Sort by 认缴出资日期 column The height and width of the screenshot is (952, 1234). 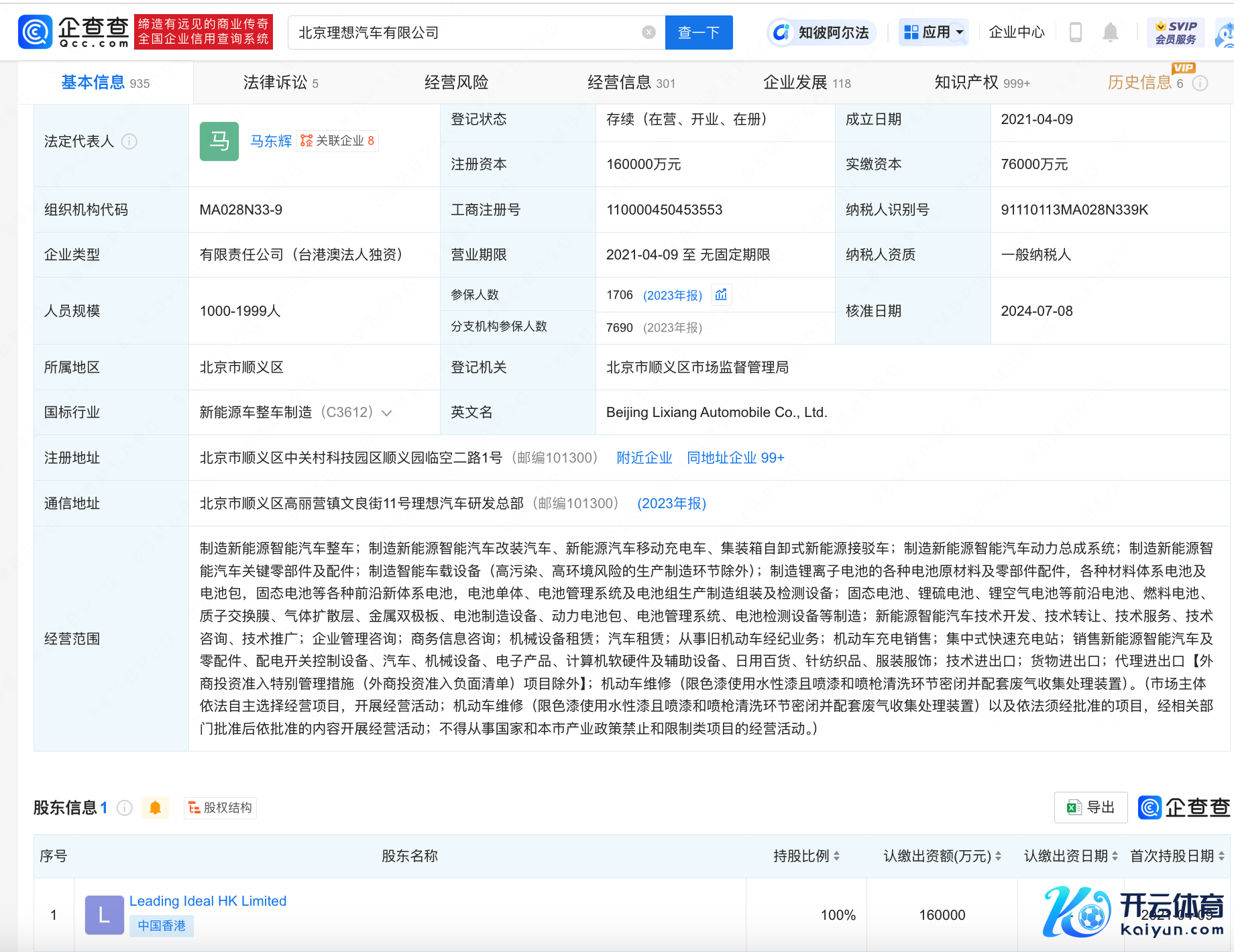click(1115, 856)
